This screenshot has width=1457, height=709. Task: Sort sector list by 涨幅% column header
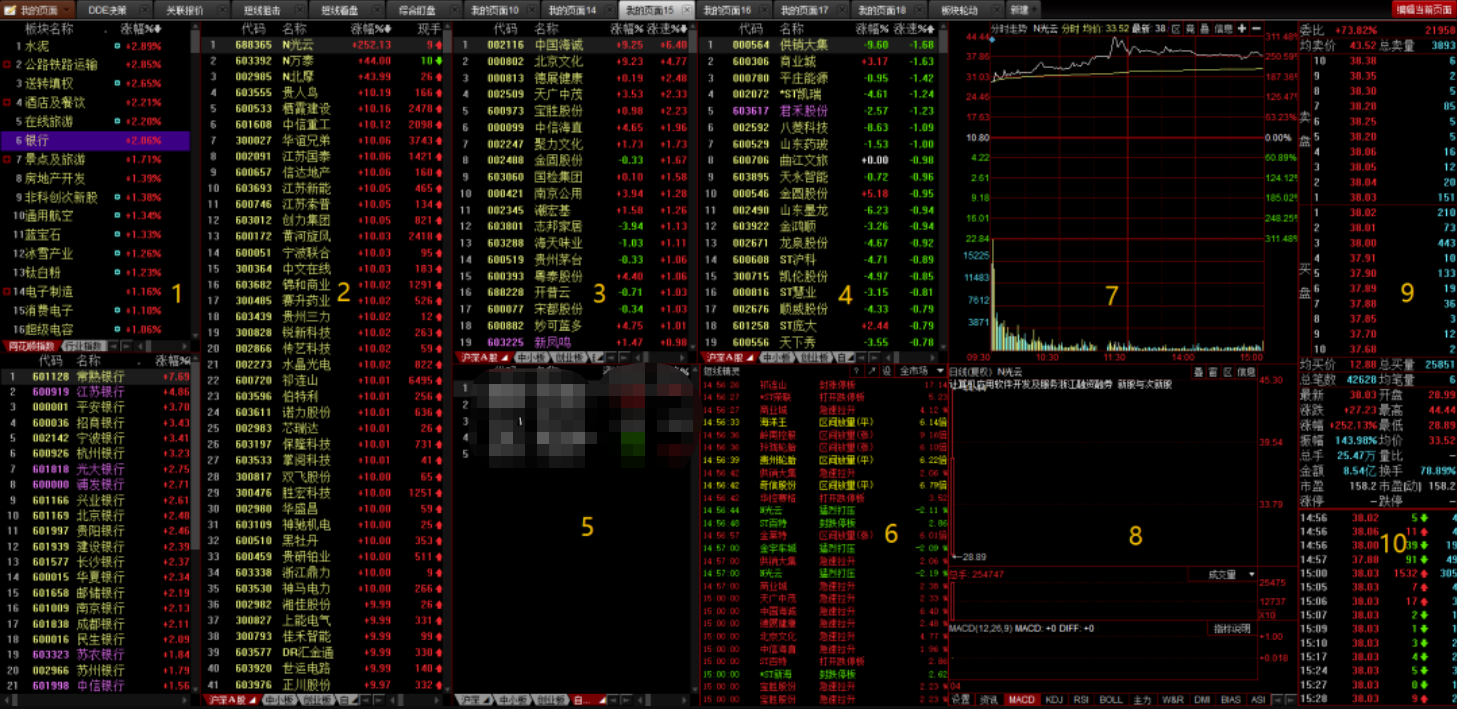(x=140, y=29)
